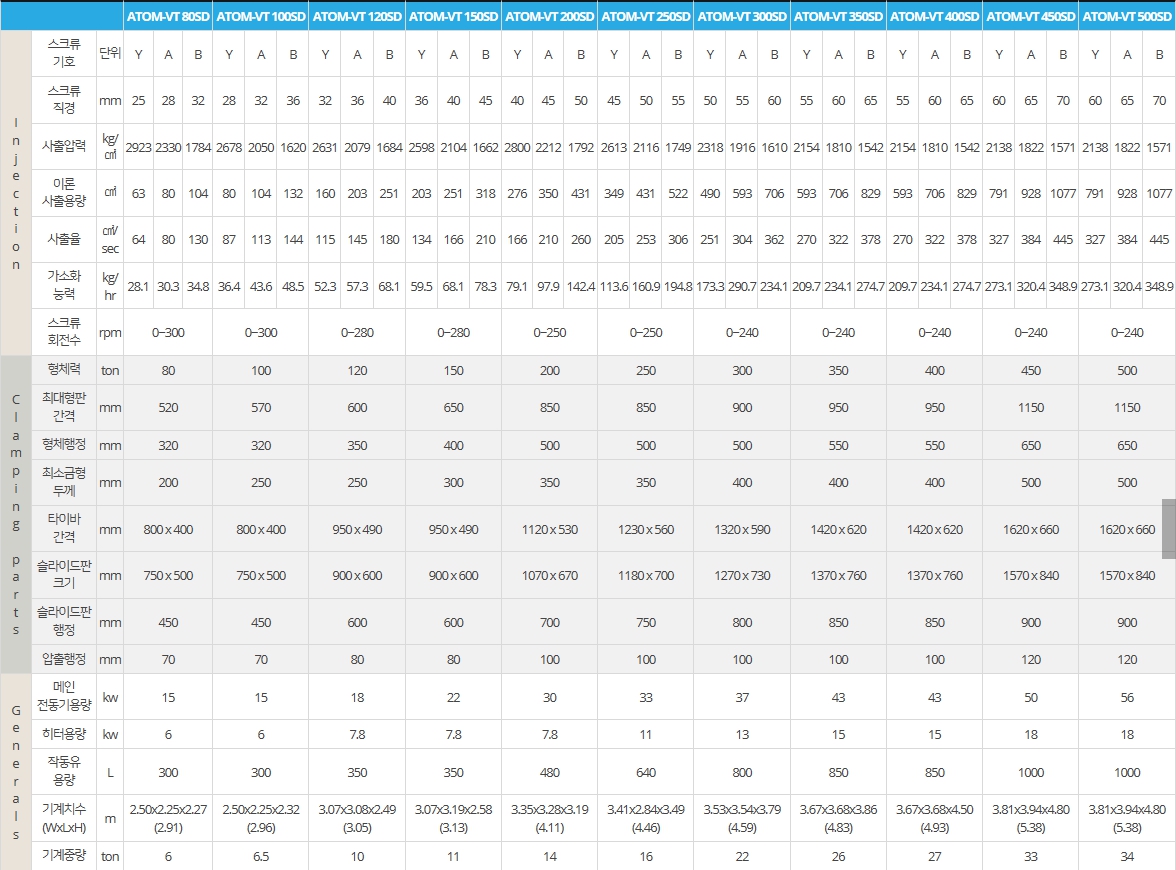Select the ATOM-VT 300SD column header
The width and height of the screenshot is (1176, 870).
[742, 16]
